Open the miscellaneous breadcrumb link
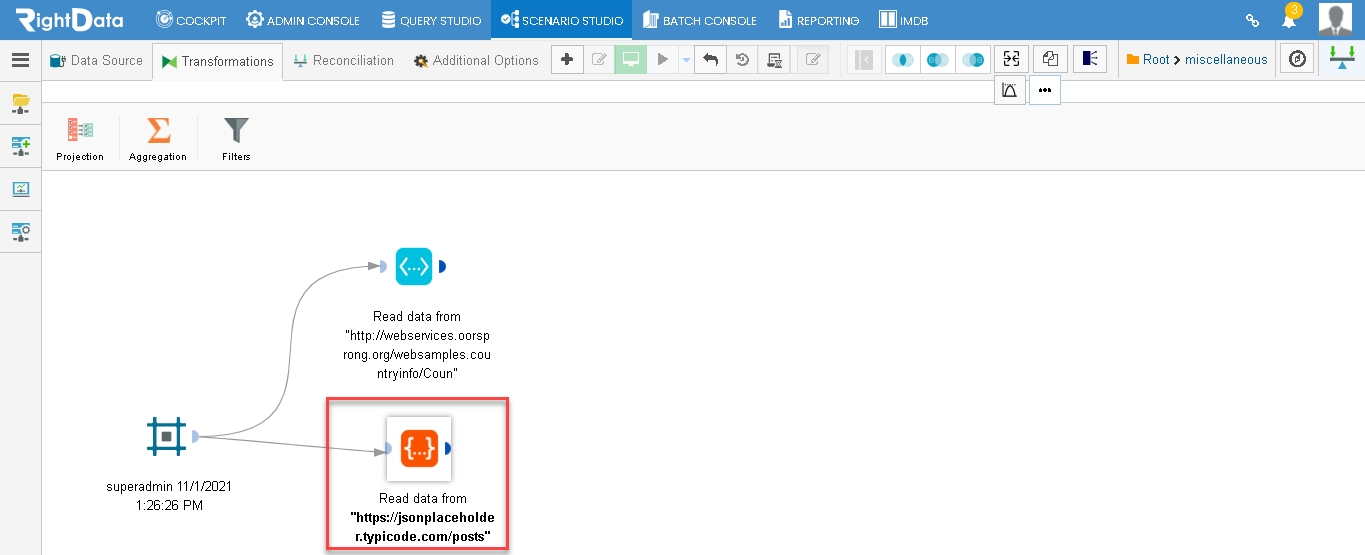This screenshot has height=555, width=1365. (1226, 60)
